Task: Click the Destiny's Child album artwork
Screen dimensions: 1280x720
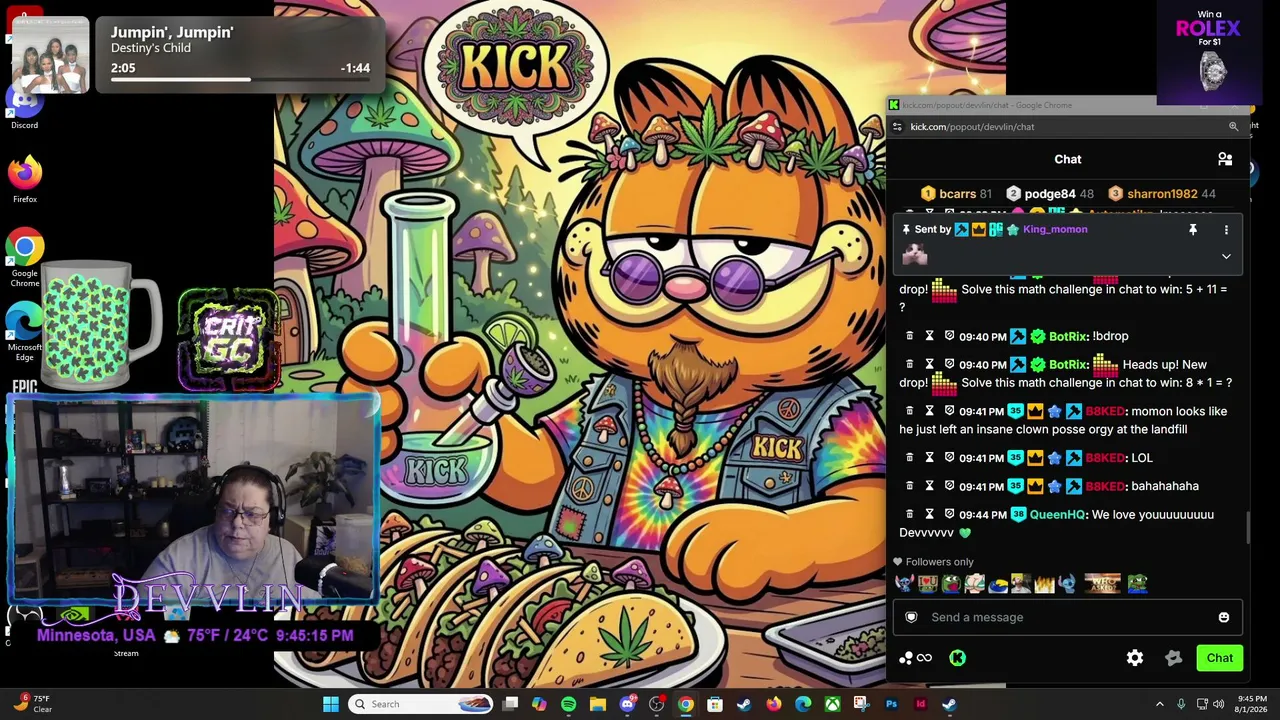Action: point(50,56)
